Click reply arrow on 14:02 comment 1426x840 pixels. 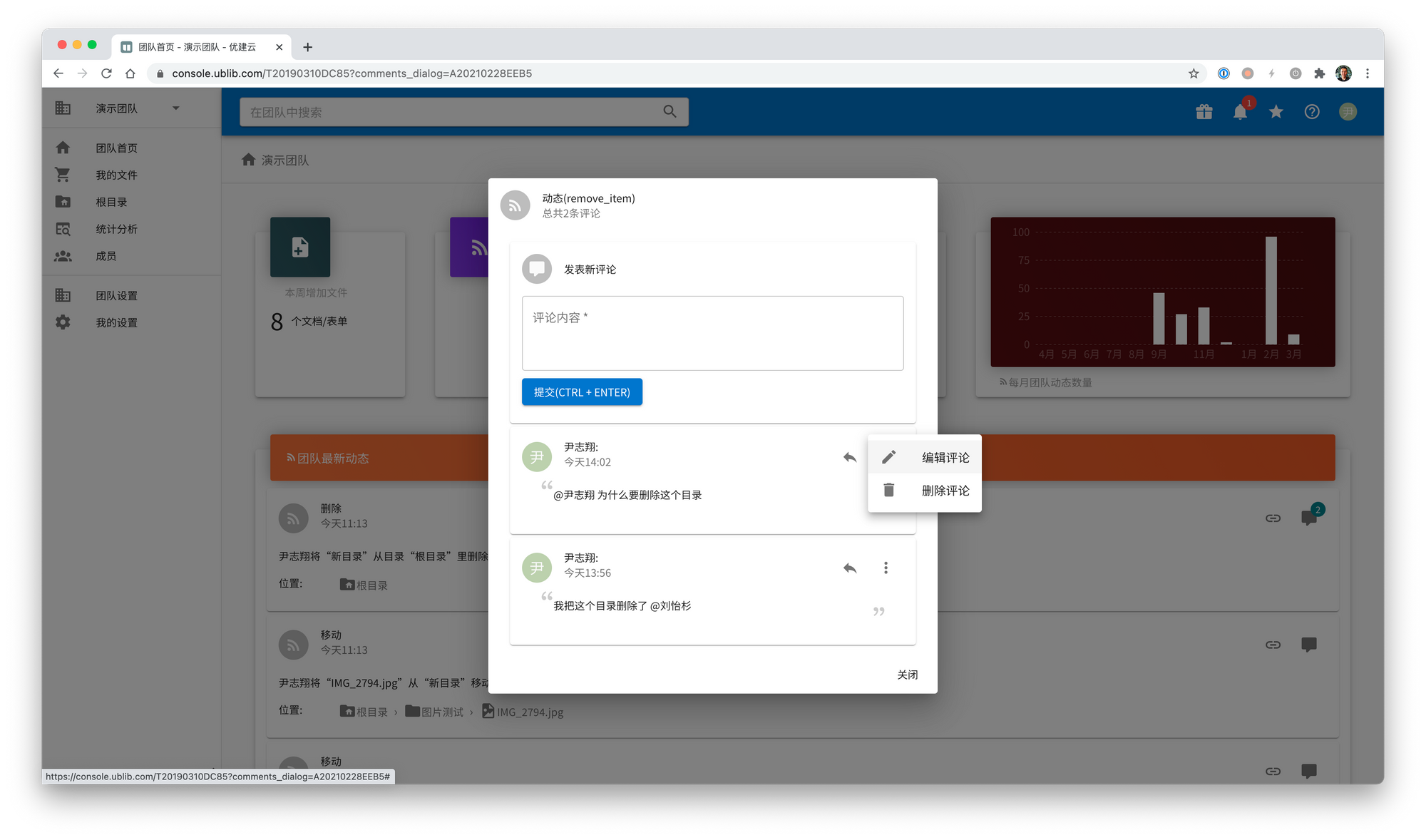click(x=849, y=457)
